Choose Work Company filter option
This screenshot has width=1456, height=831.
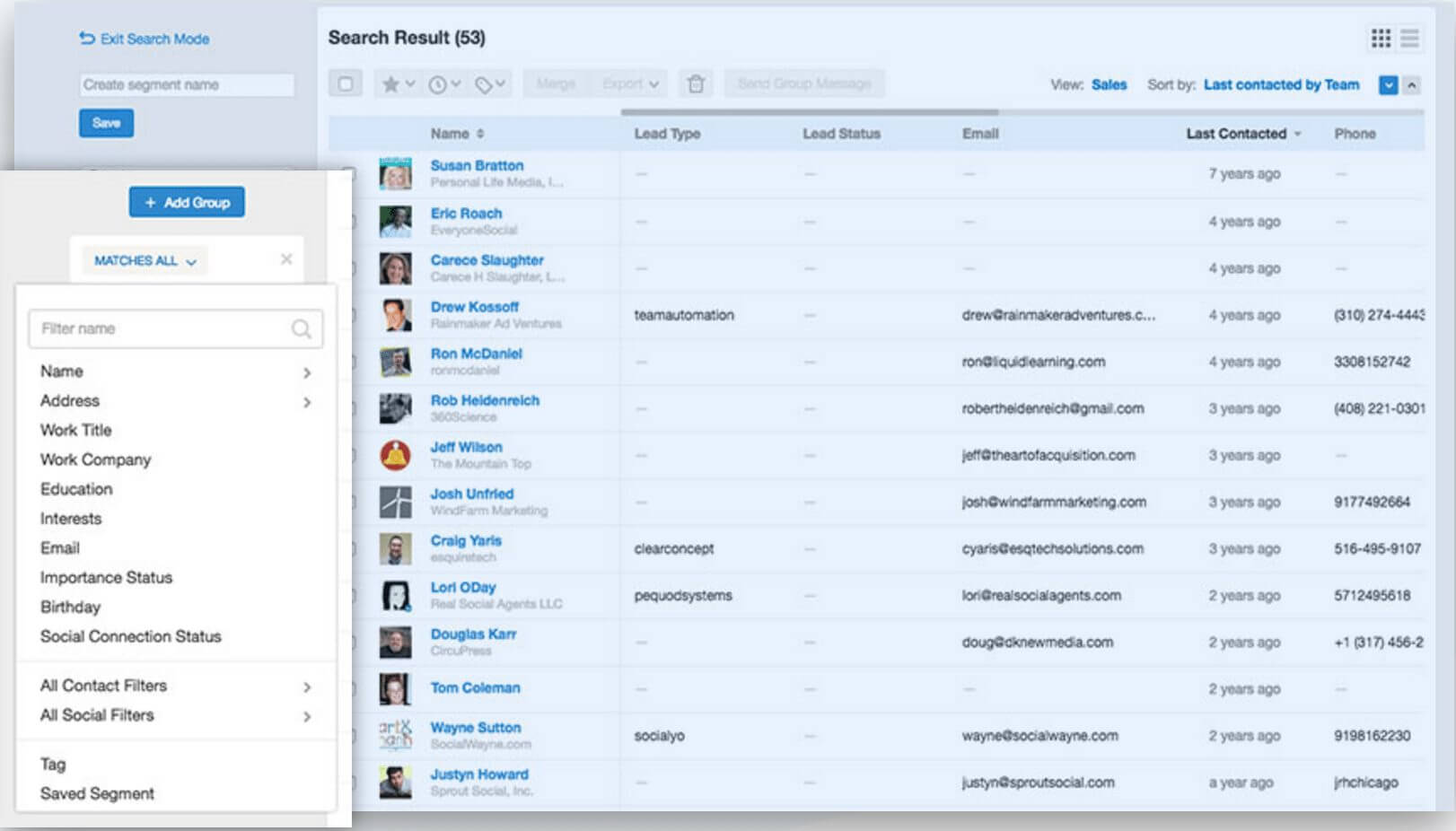(x=95, y=459)
